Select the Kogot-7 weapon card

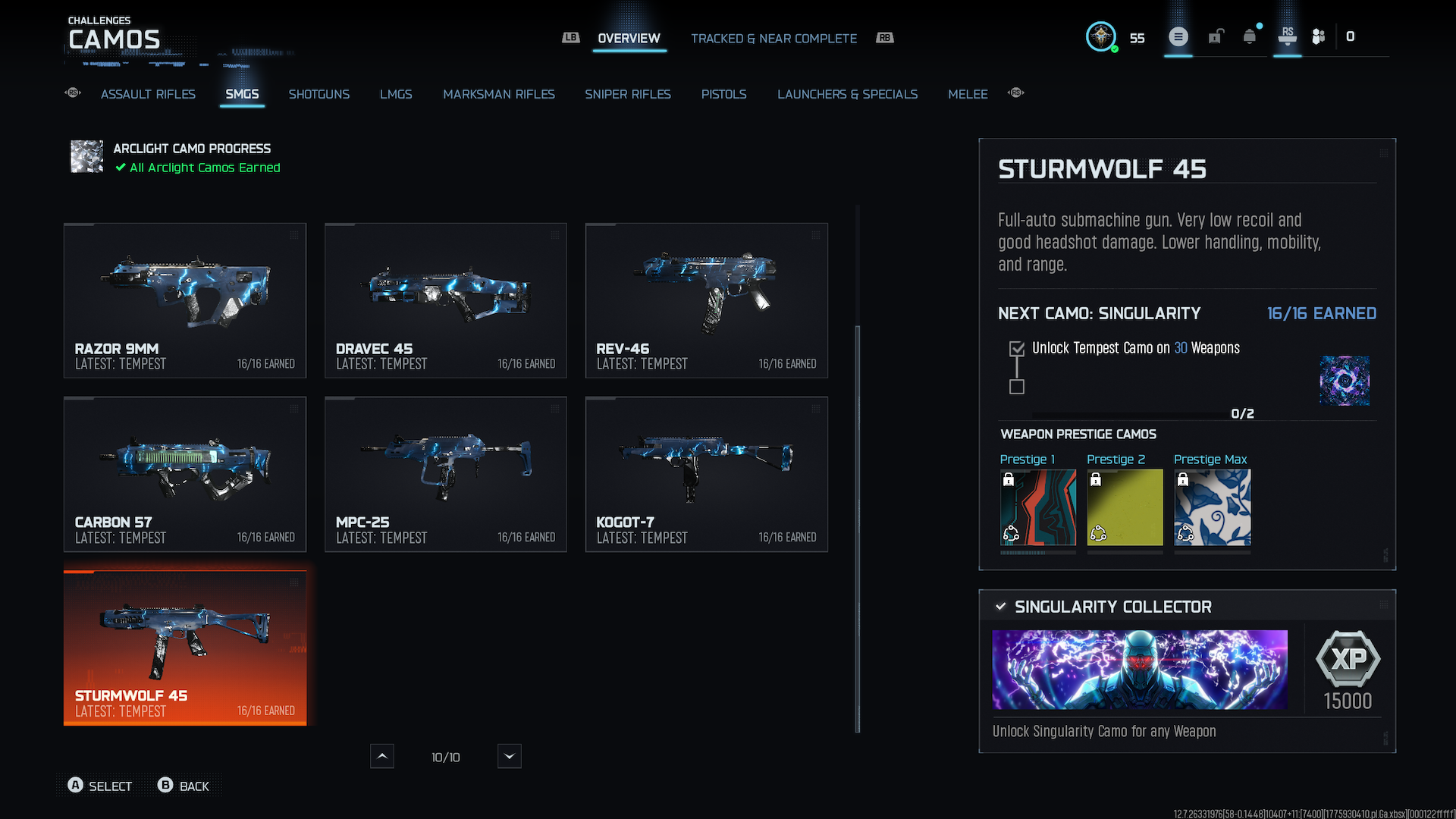(707, 474)
